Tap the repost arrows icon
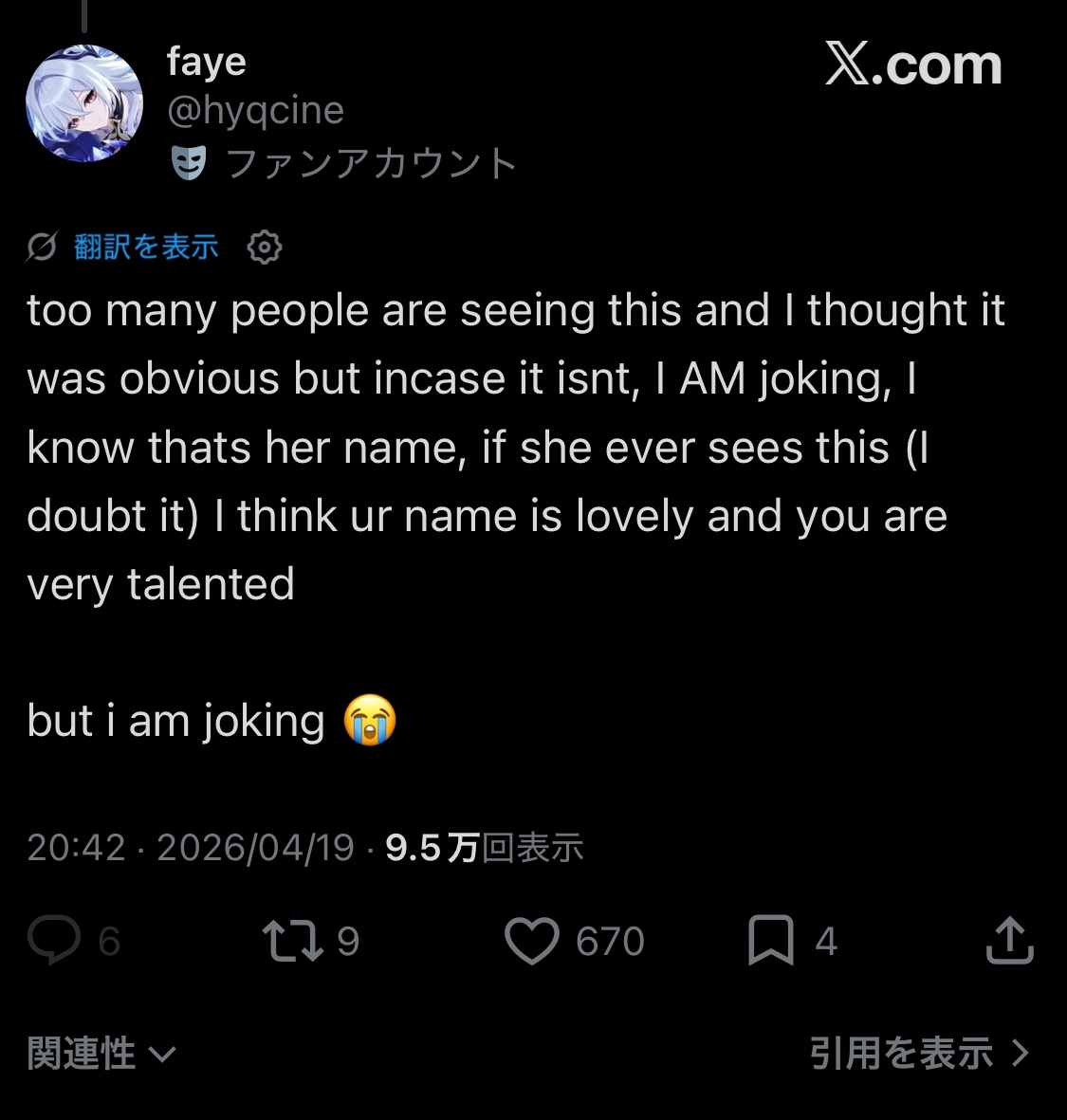Screen dimensions: 1067x1120 click(292, 941)
